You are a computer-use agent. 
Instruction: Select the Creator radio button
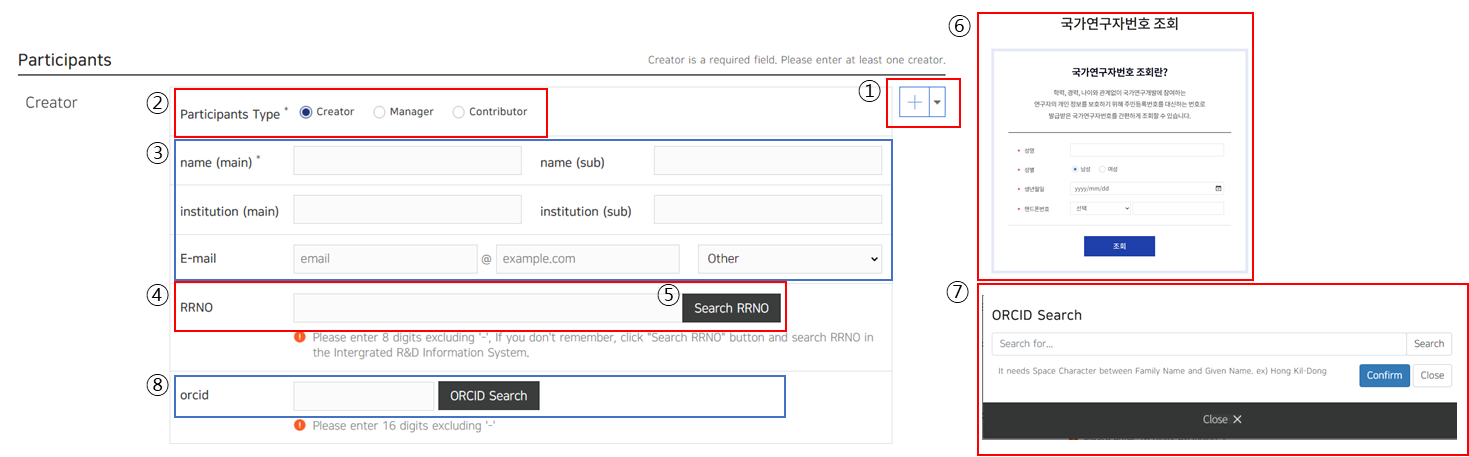tap(306, 112)
